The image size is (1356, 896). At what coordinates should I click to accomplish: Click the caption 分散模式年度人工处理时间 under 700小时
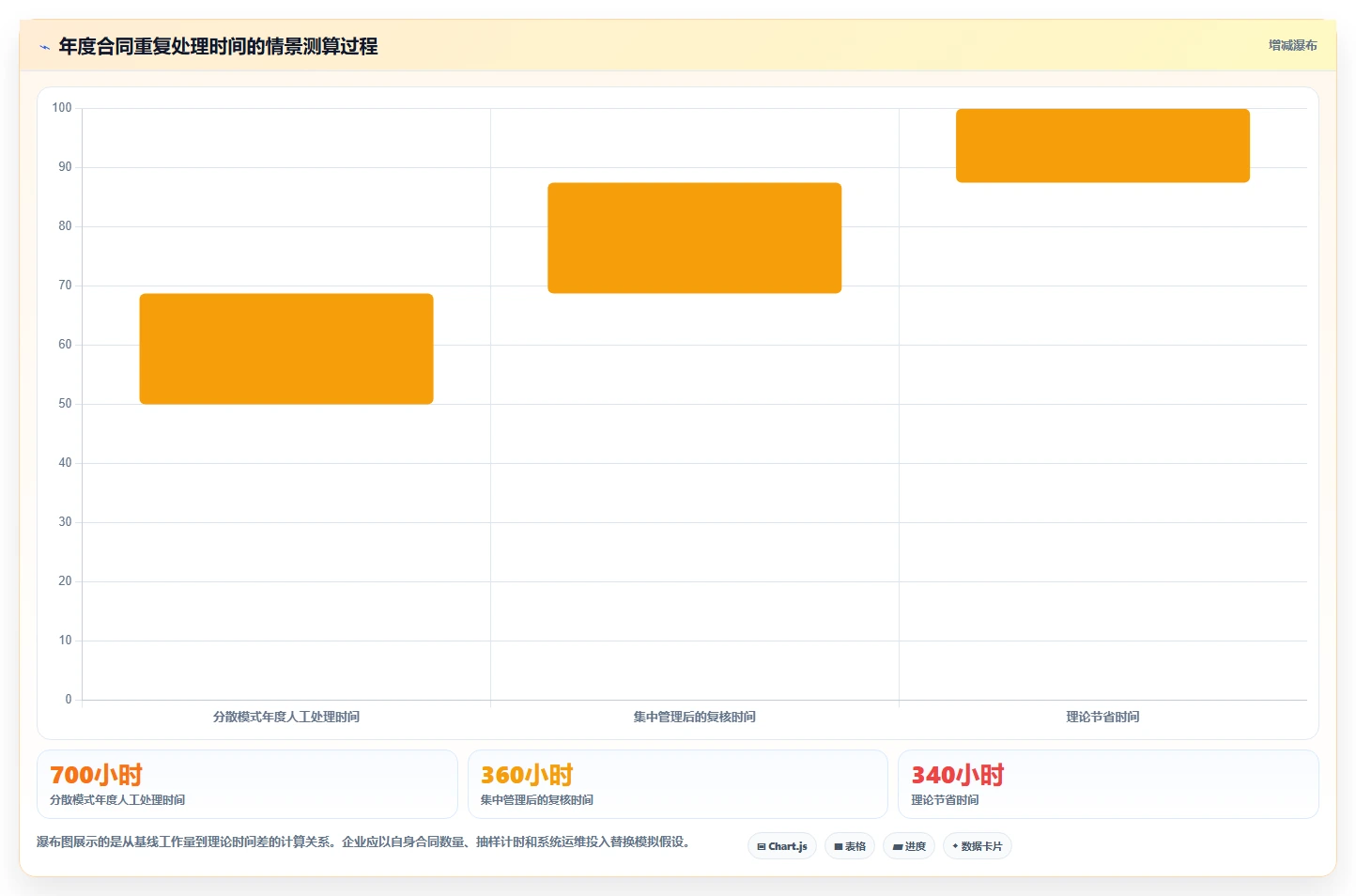click(x=117, y=800)
